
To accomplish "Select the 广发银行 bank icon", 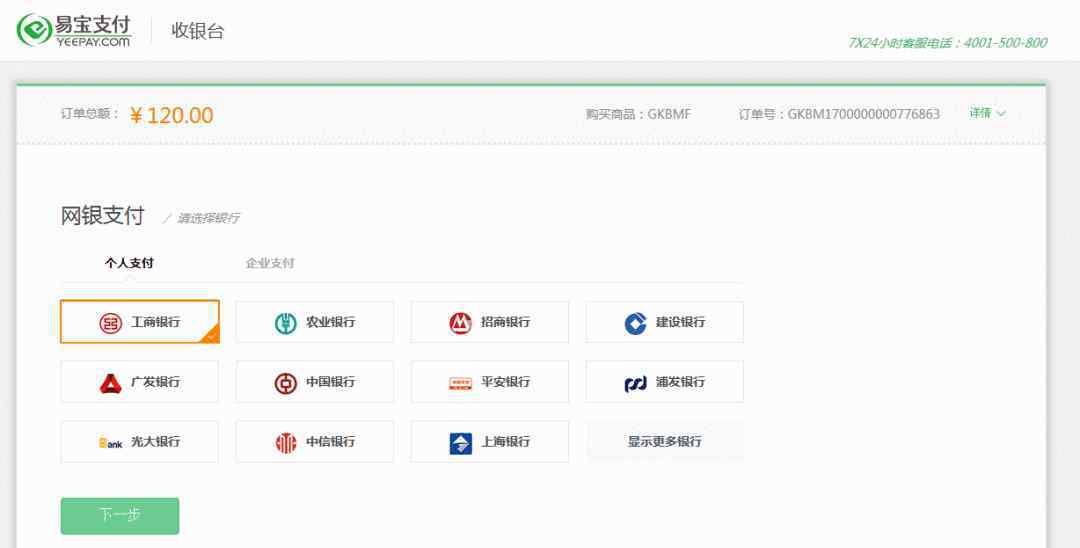I will point(110,382).
